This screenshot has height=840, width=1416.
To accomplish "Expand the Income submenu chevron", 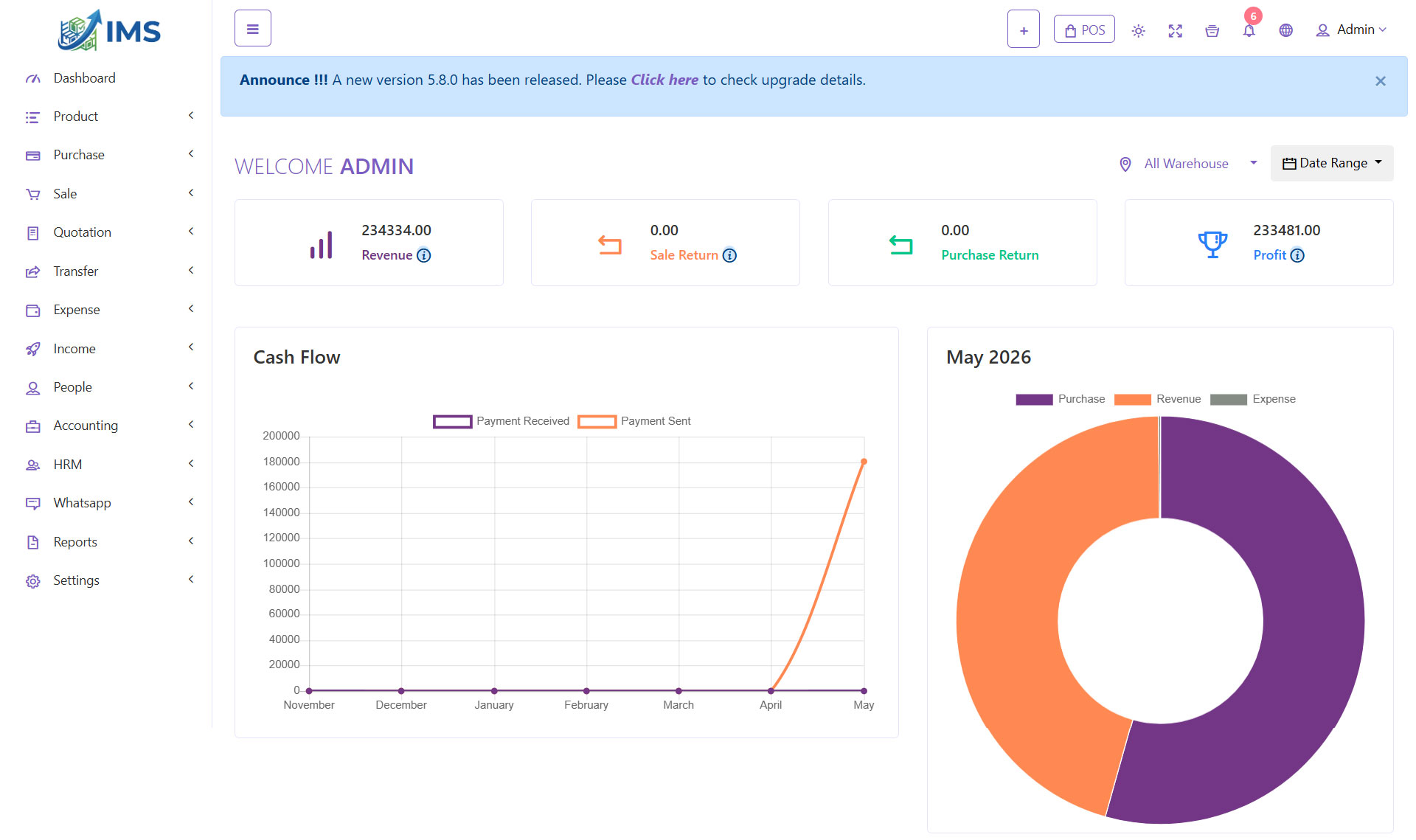I will (x=191, y=347).
